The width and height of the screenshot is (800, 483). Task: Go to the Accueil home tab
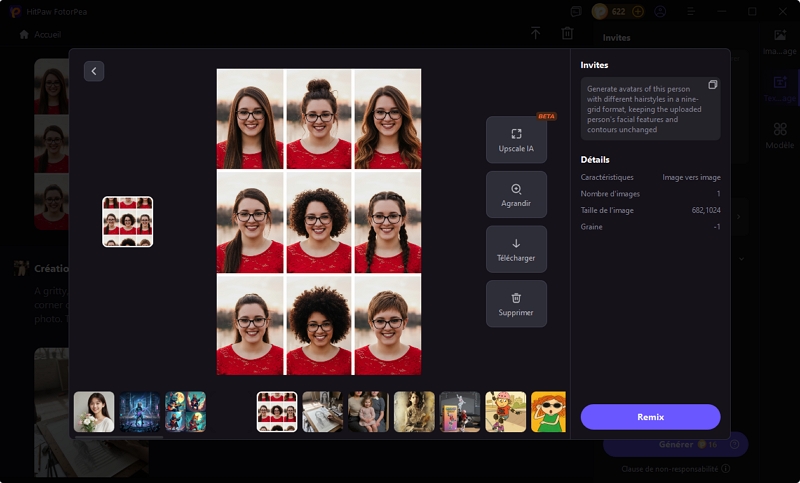40,34
